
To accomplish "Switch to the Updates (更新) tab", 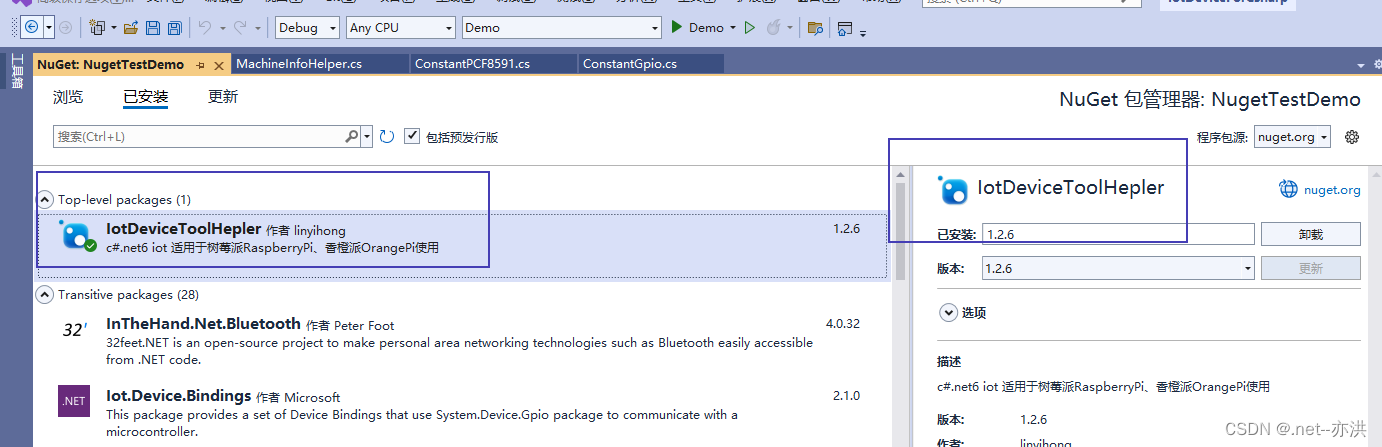I will tap(223, 97).
